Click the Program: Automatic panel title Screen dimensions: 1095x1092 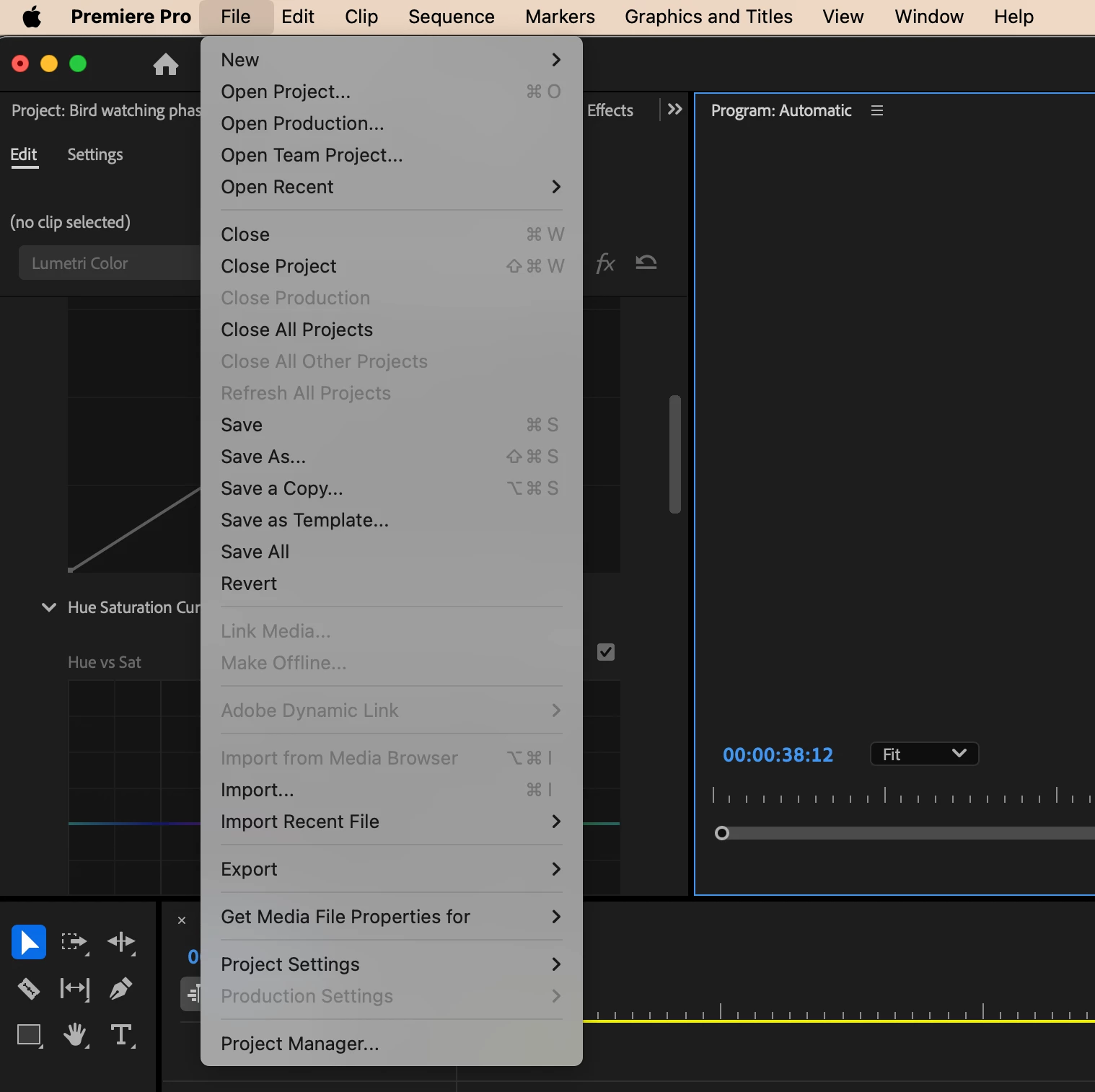coord(781,110)
